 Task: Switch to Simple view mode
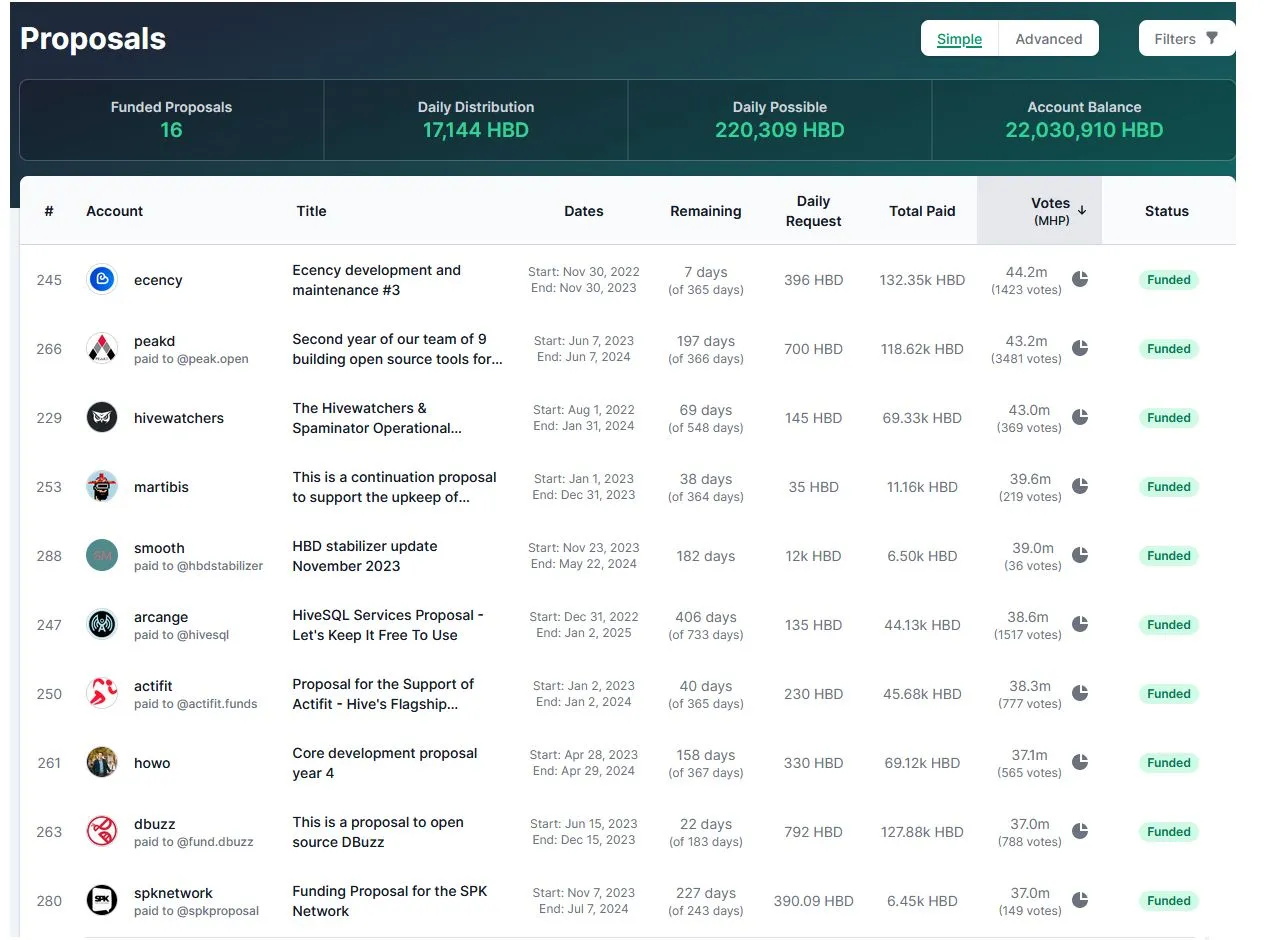point(959,39)
